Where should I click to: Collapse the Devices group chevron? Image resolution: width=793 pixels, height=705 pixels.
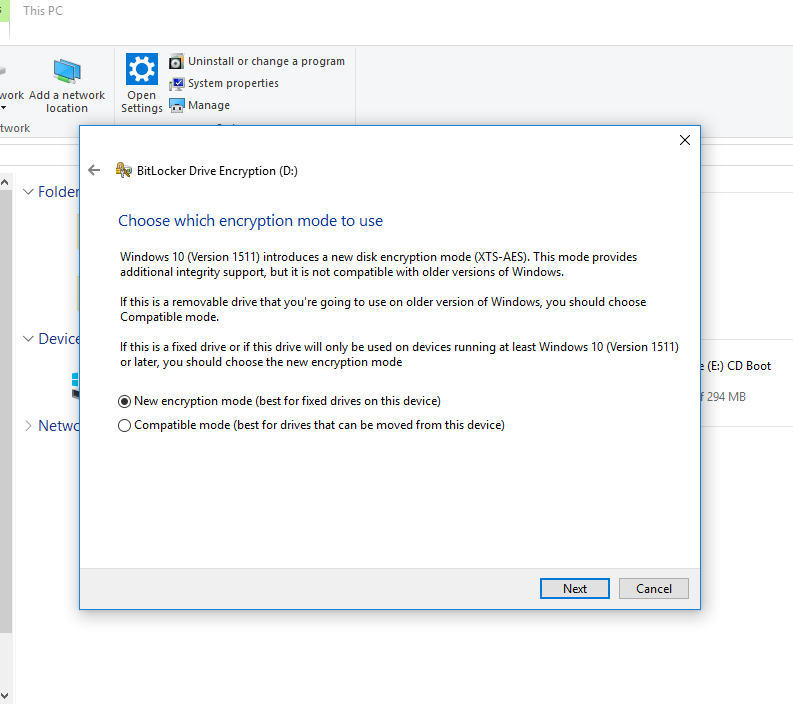28,338
